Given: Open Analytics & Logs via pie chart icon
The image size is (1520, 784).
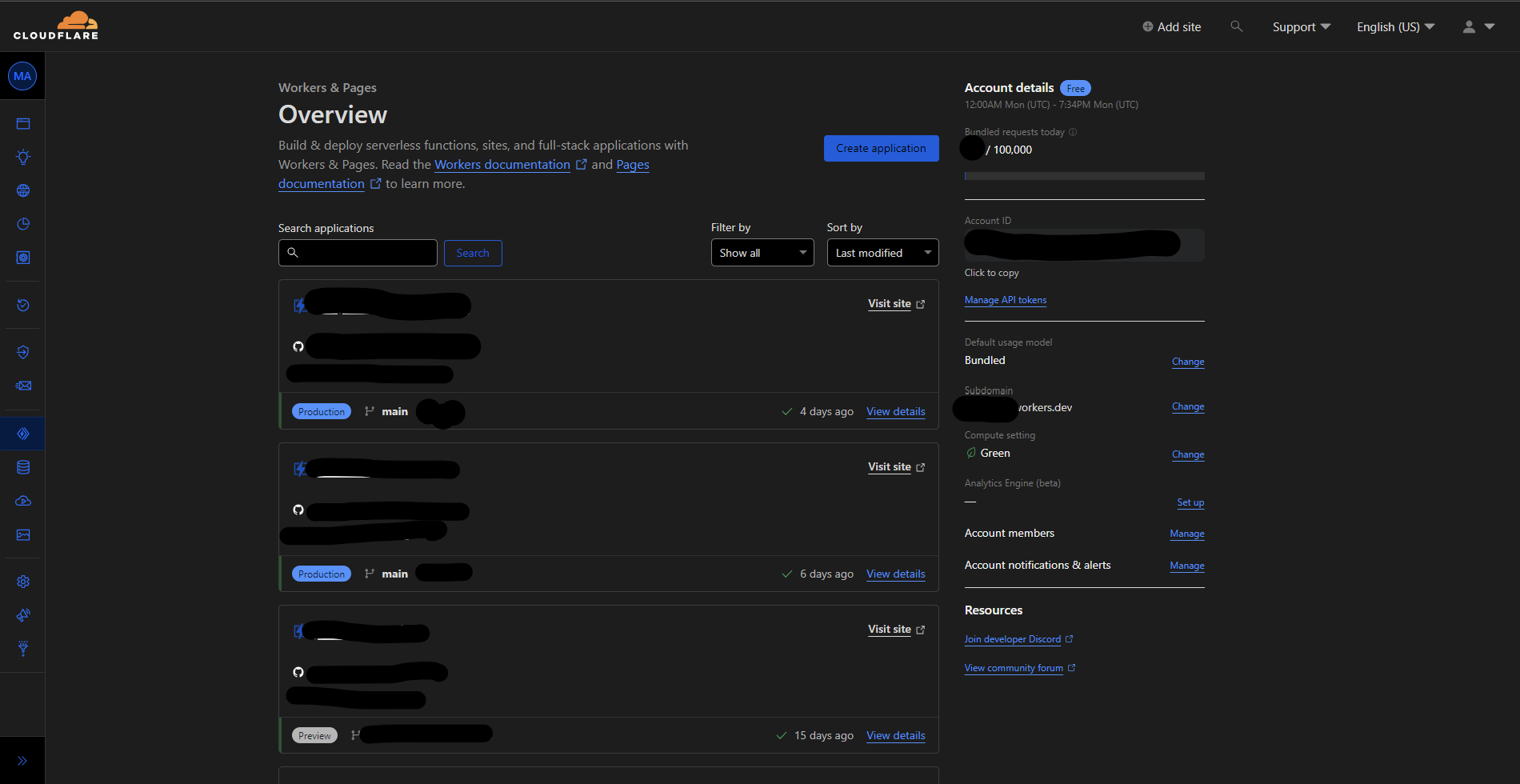Looking at the screenshot, I should point(22,224).
